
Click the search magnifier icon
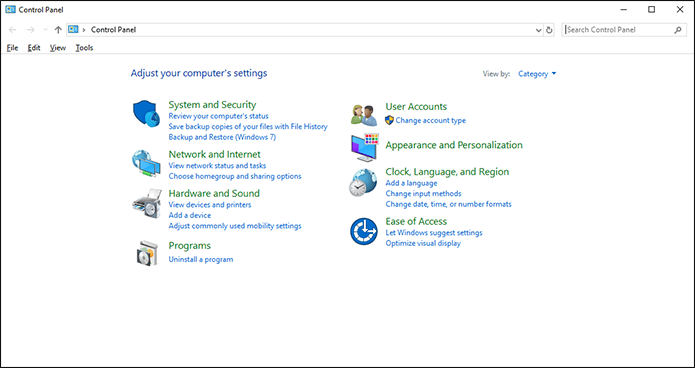[677, 30]
